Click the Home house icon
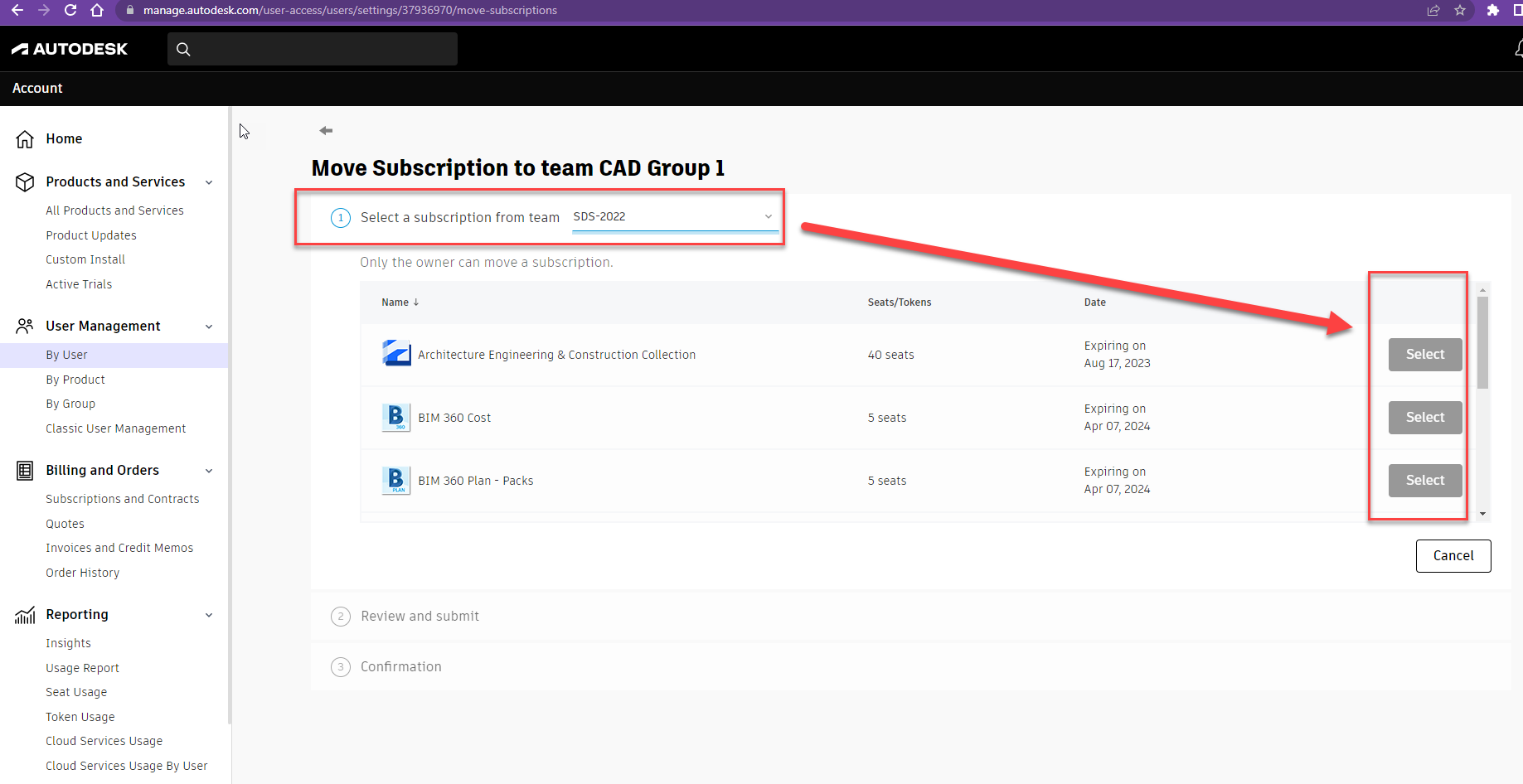 tap(25, 138)
